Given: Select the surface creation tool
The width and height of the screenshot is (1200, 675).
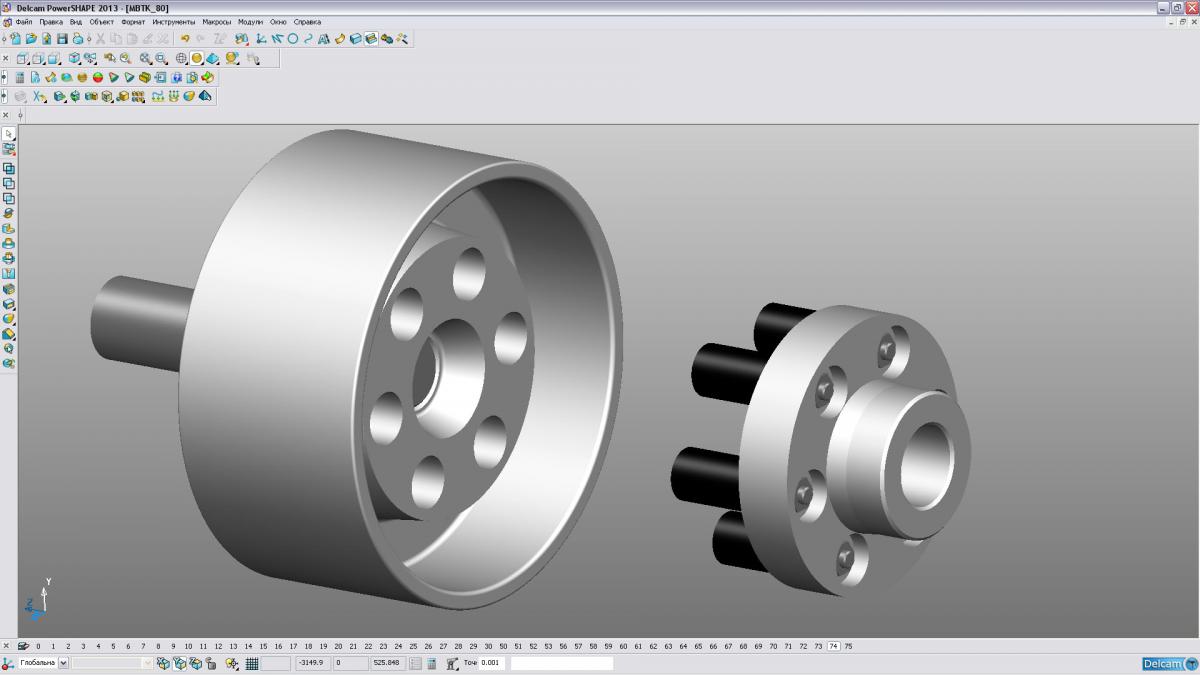Looking at the screenshot, I should (340, 38).
